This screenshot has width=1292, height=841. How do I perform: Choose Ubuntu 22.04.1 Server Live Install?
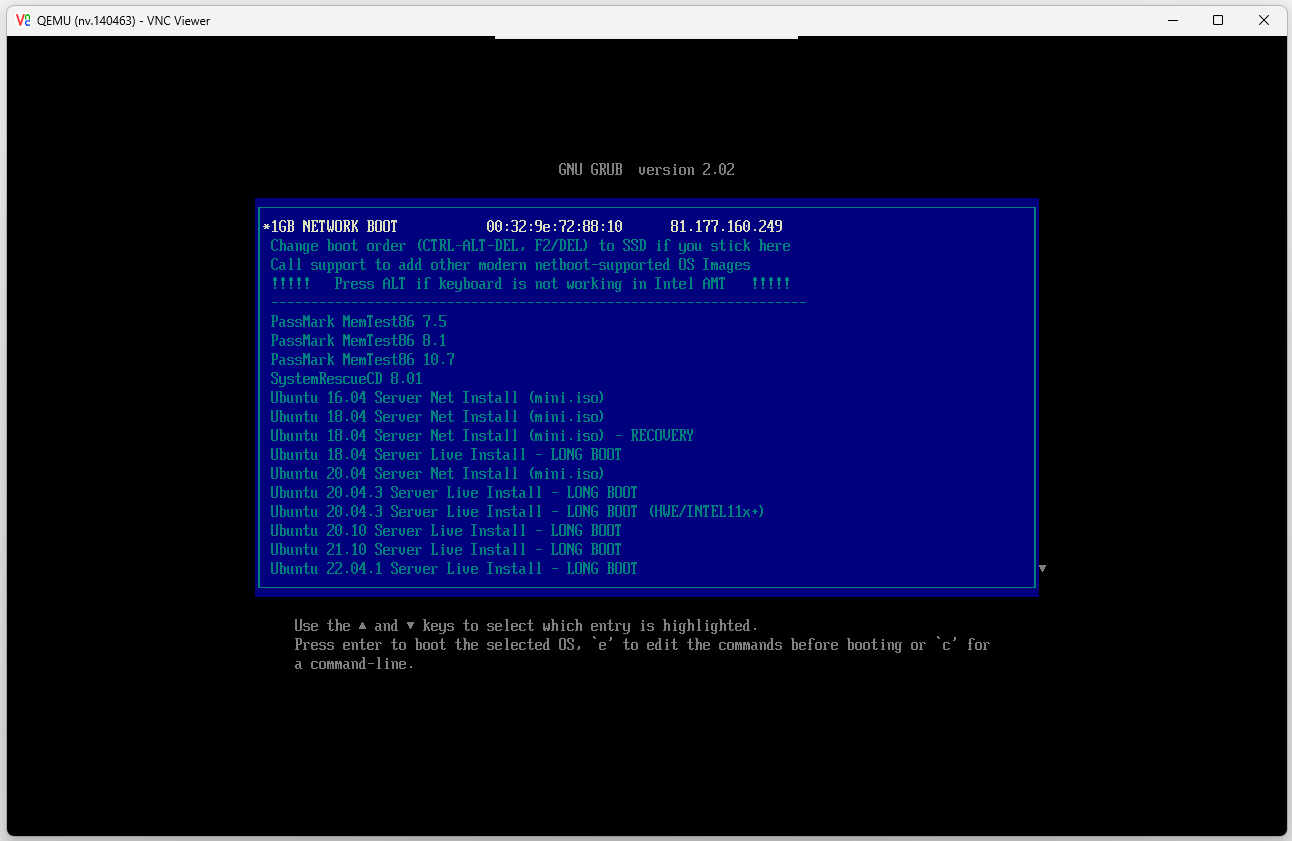453,569
